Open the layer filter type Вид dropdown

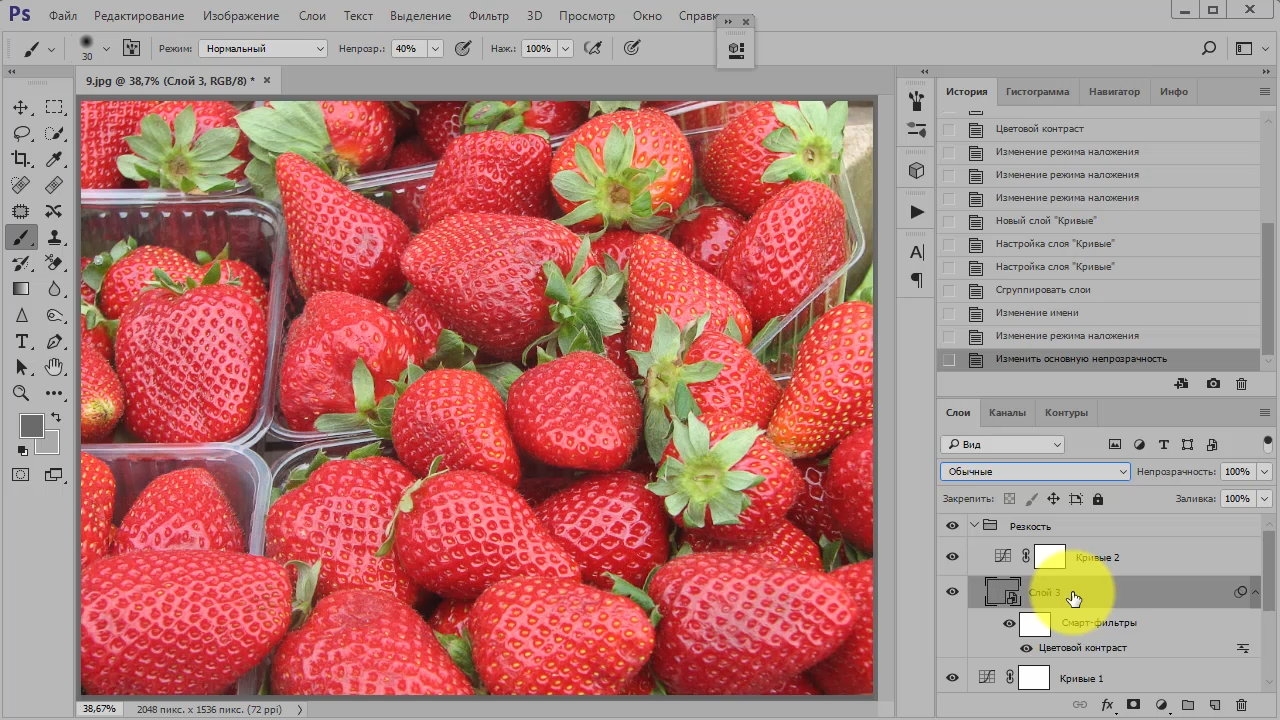1002,444
